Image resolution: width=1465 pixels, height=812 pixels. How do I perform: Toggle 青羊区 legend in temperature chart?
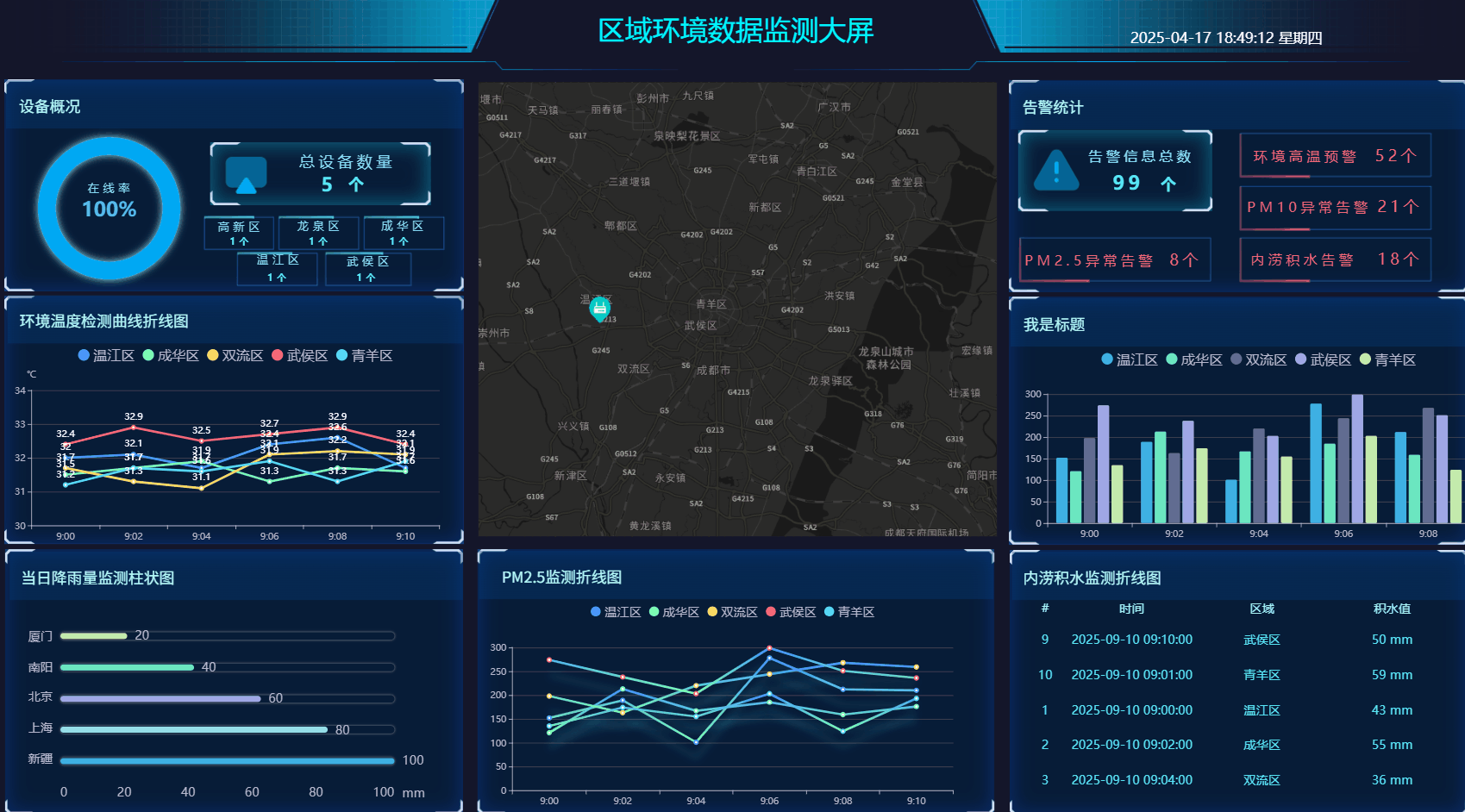(x=364, y=355)
